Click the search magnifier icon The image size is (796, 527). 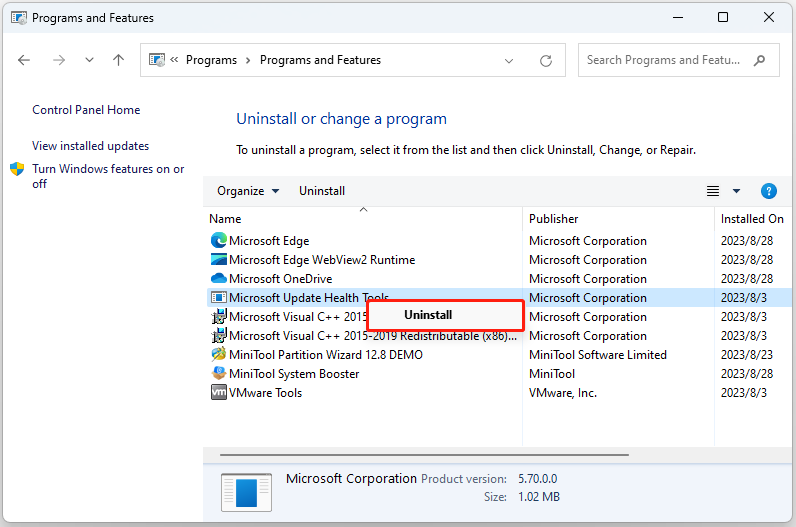[759, 60]
